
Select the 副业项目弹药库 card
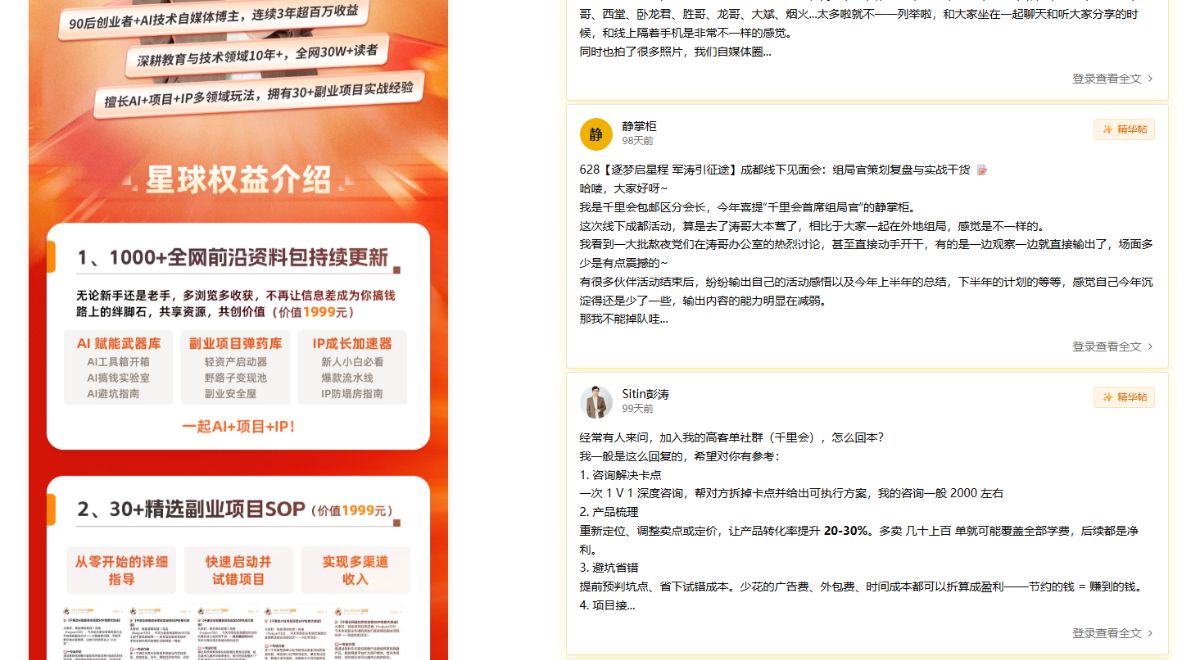tap(236, 367)
